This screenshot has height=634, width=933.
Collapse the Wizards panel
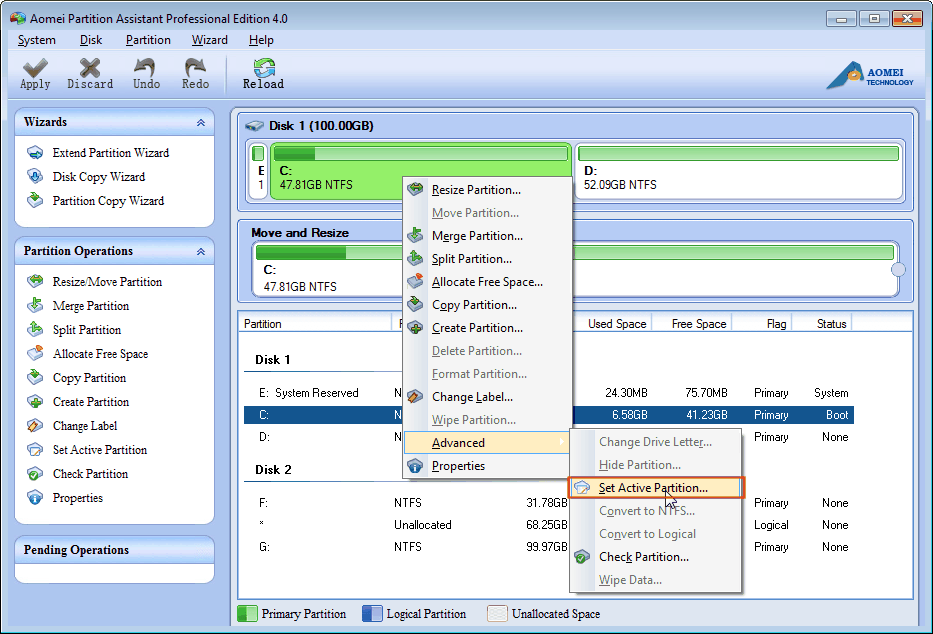click(x=201, y=123)
